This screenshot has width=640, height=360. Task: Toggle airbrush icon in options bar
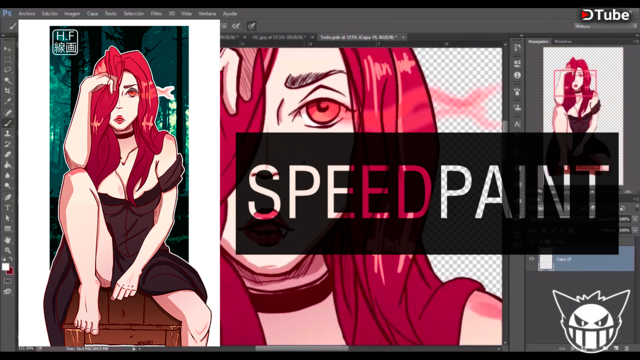click(x=236, y=26)
